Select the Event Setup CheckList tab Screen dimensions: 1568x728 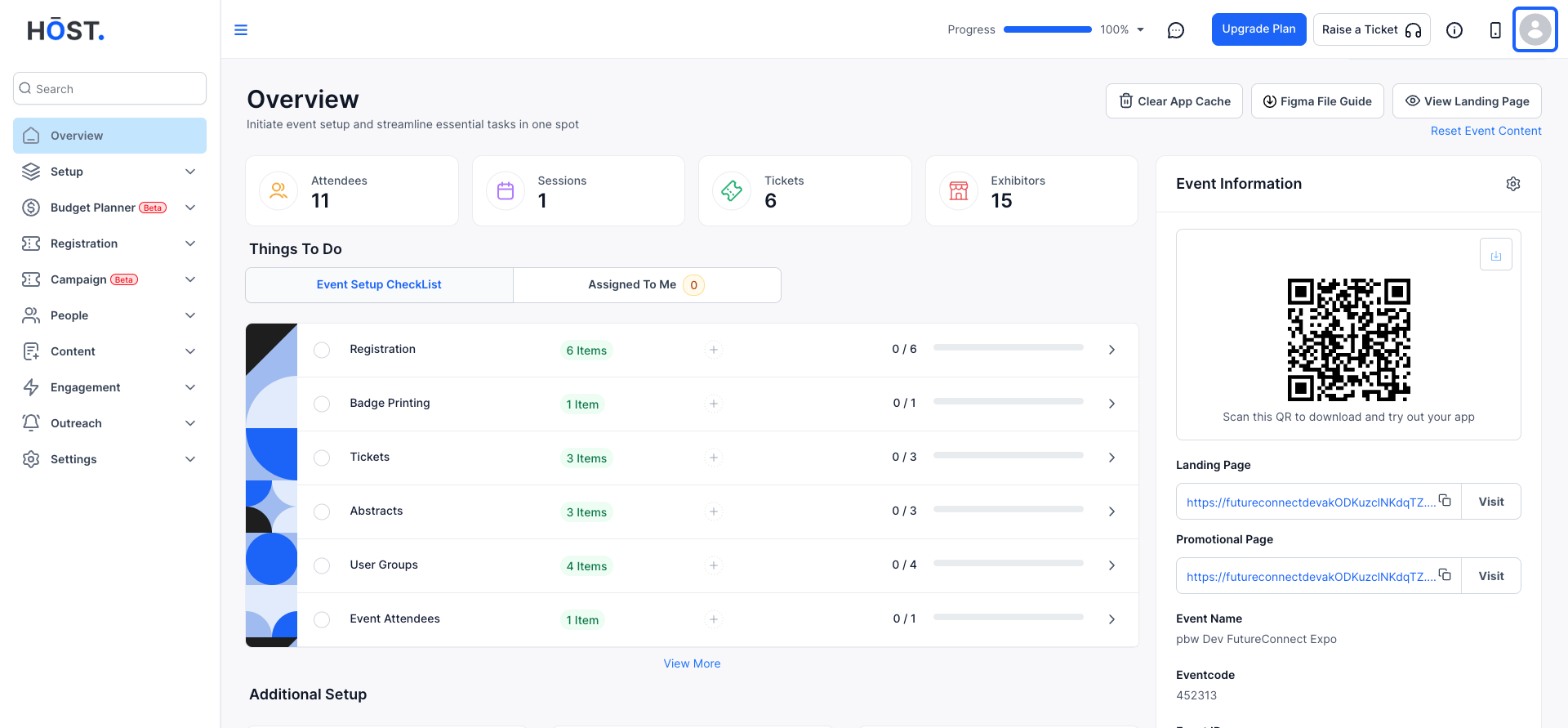pyautogui.click(x=379, y=285)
